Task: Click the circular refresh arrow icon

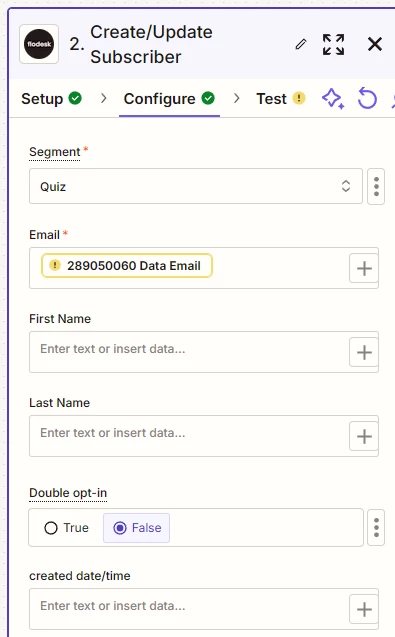Action: tap(367, 99)
